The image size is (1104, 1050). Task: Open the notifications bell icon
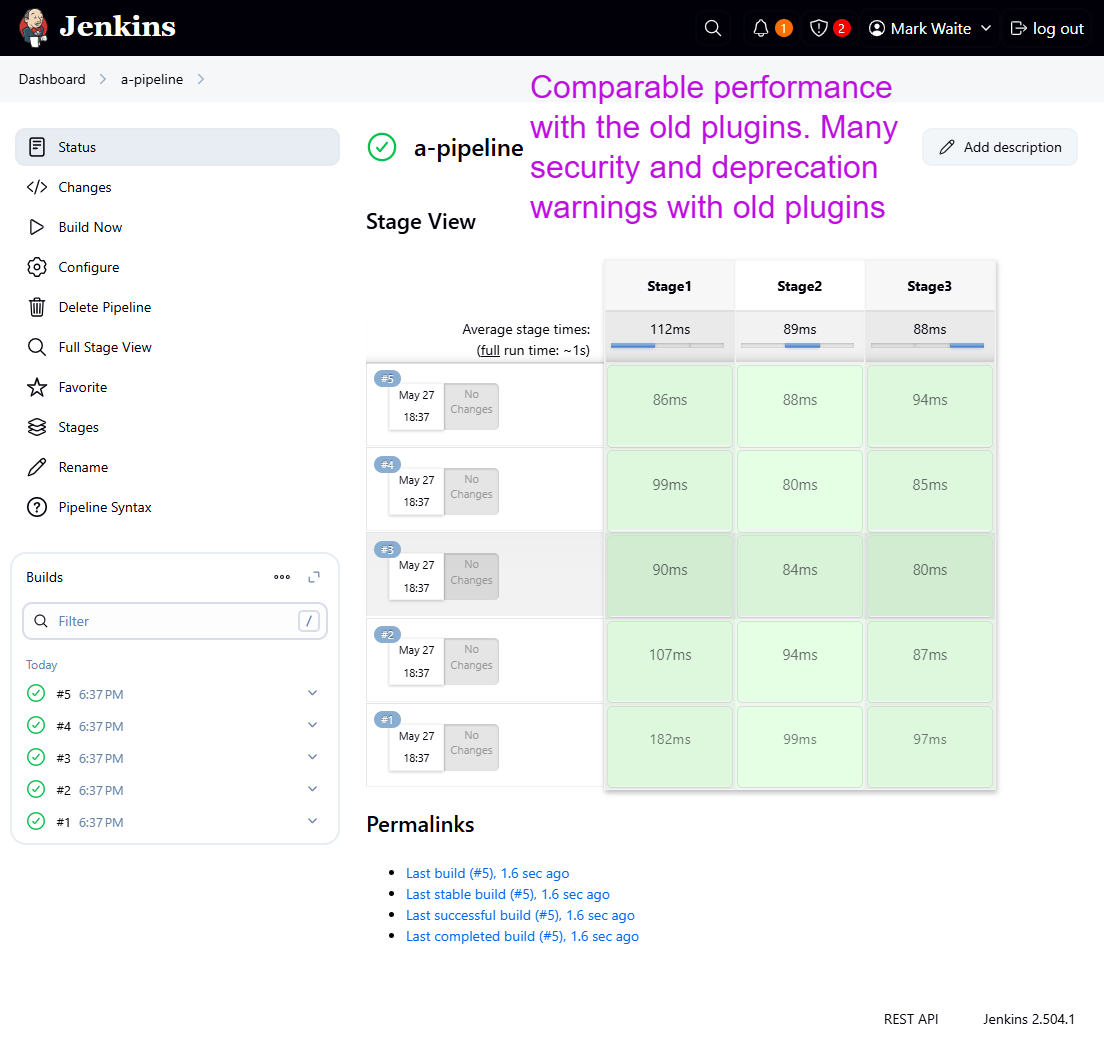[x=761, y=28]
